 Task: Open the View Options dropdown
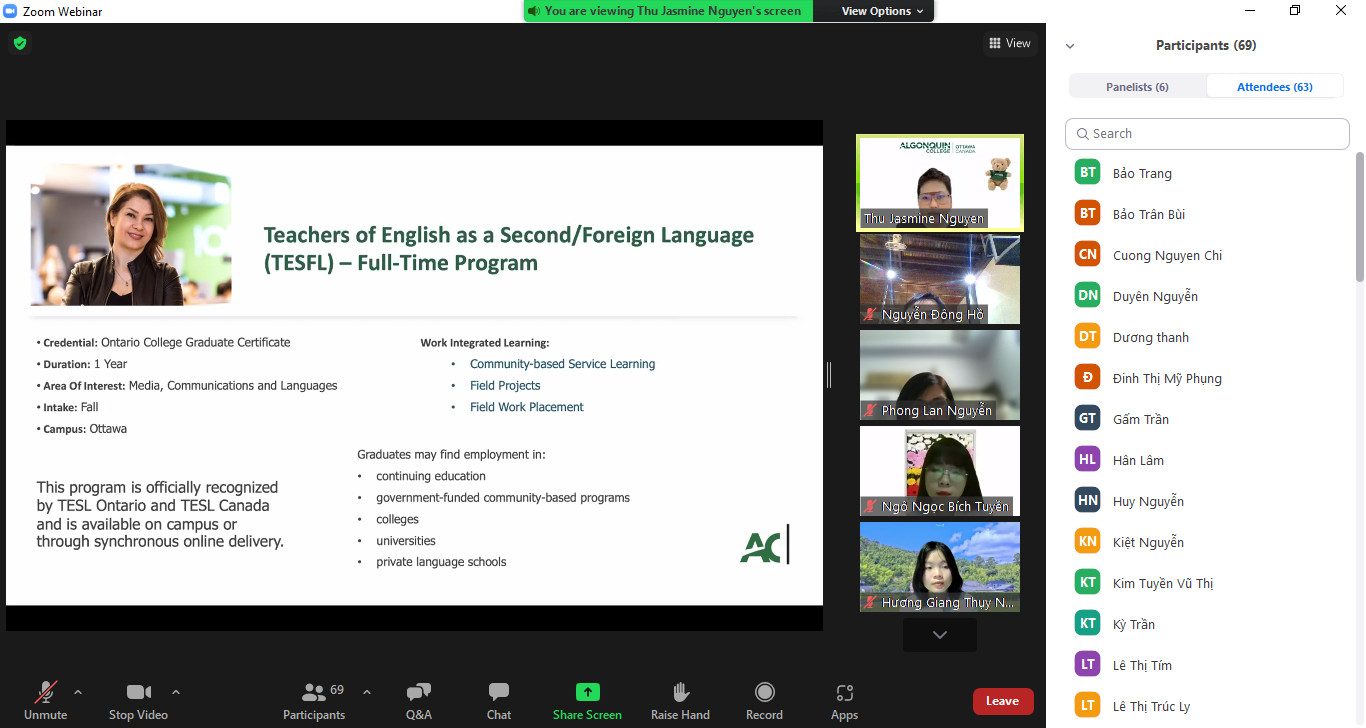pyautogui.click(x=875, y=11)
